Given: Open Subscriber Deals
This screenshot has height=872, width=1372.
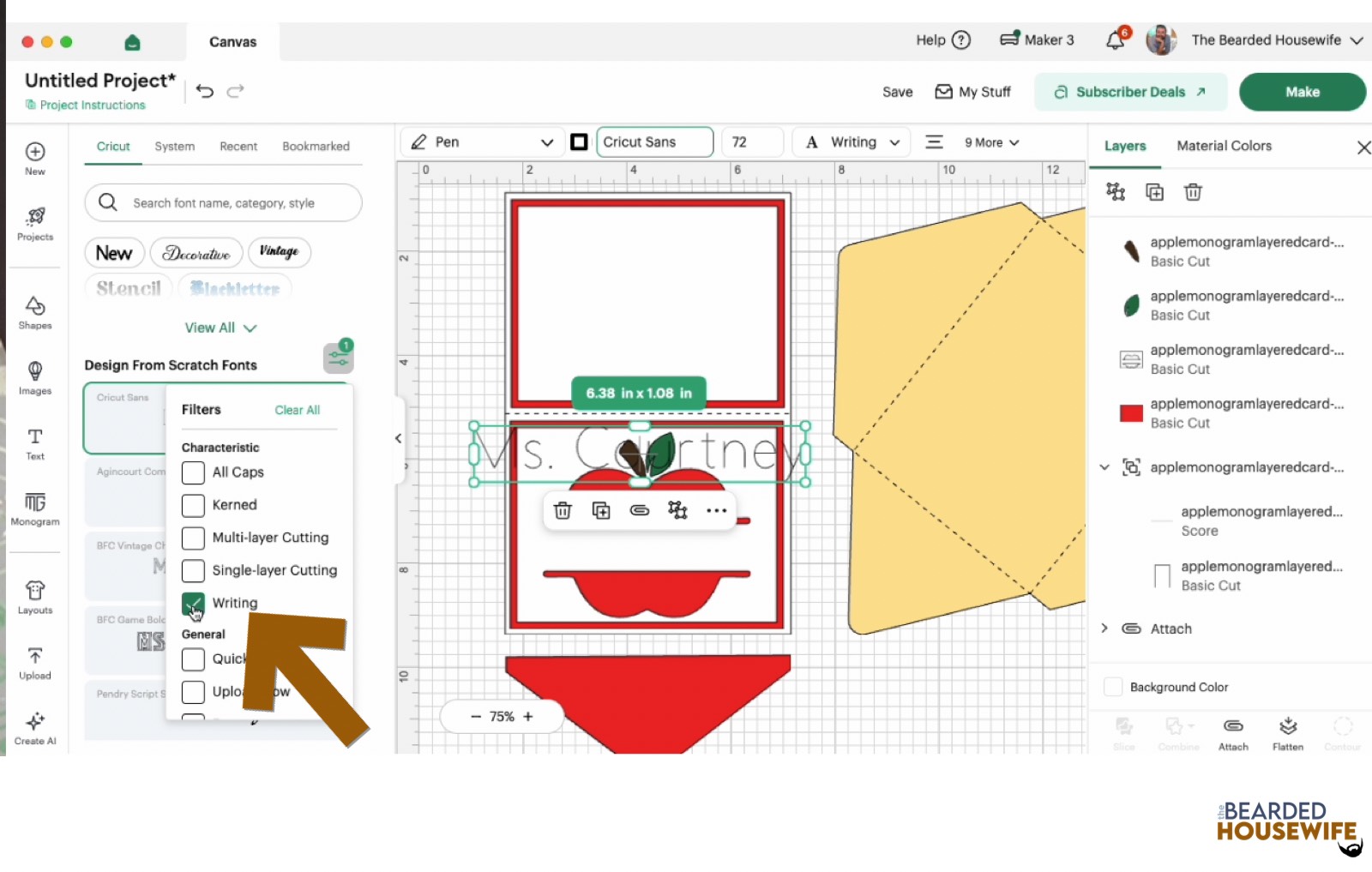Looking at the screenshot, I should [1130, 92].
